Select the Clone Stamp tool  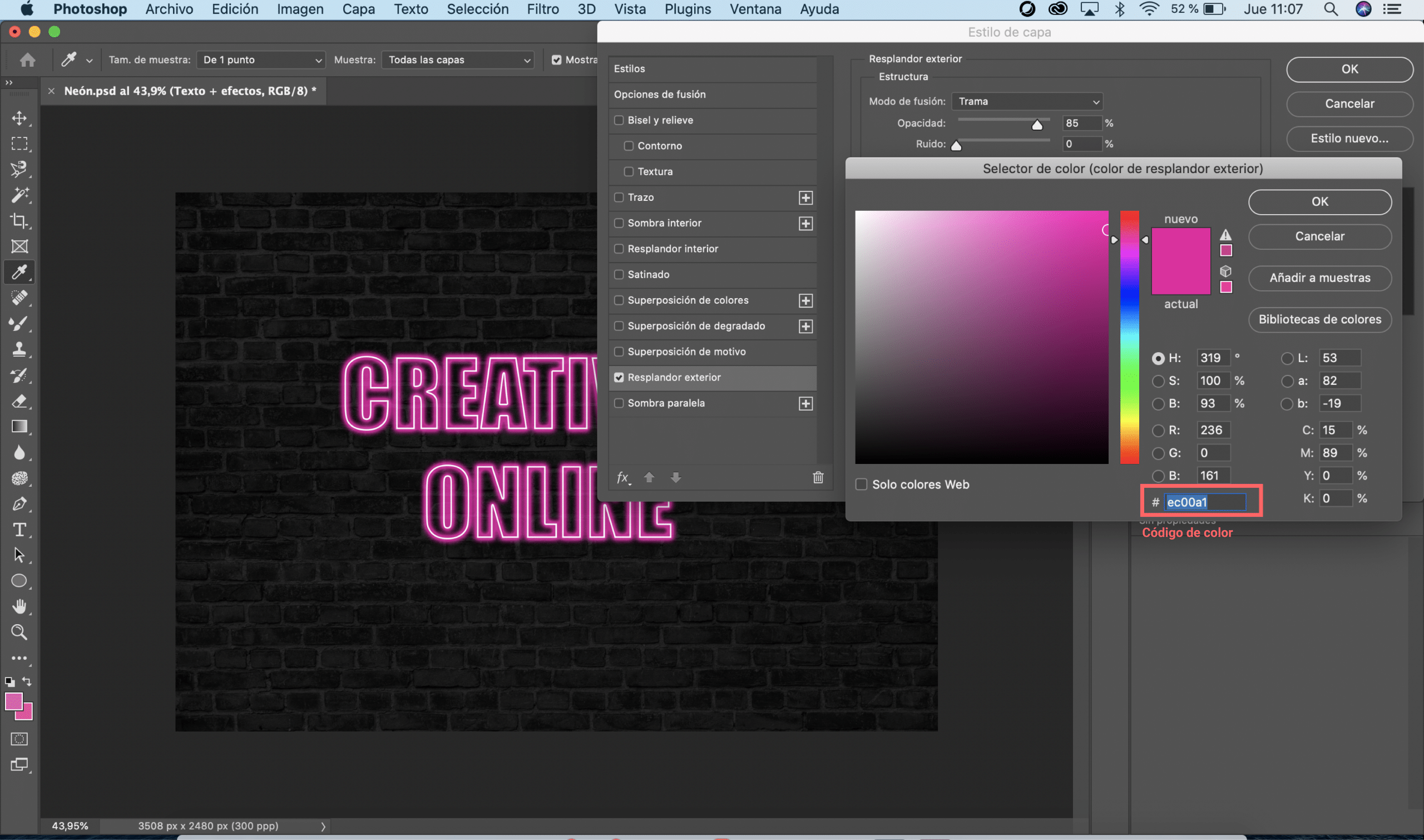click(19, 349)
